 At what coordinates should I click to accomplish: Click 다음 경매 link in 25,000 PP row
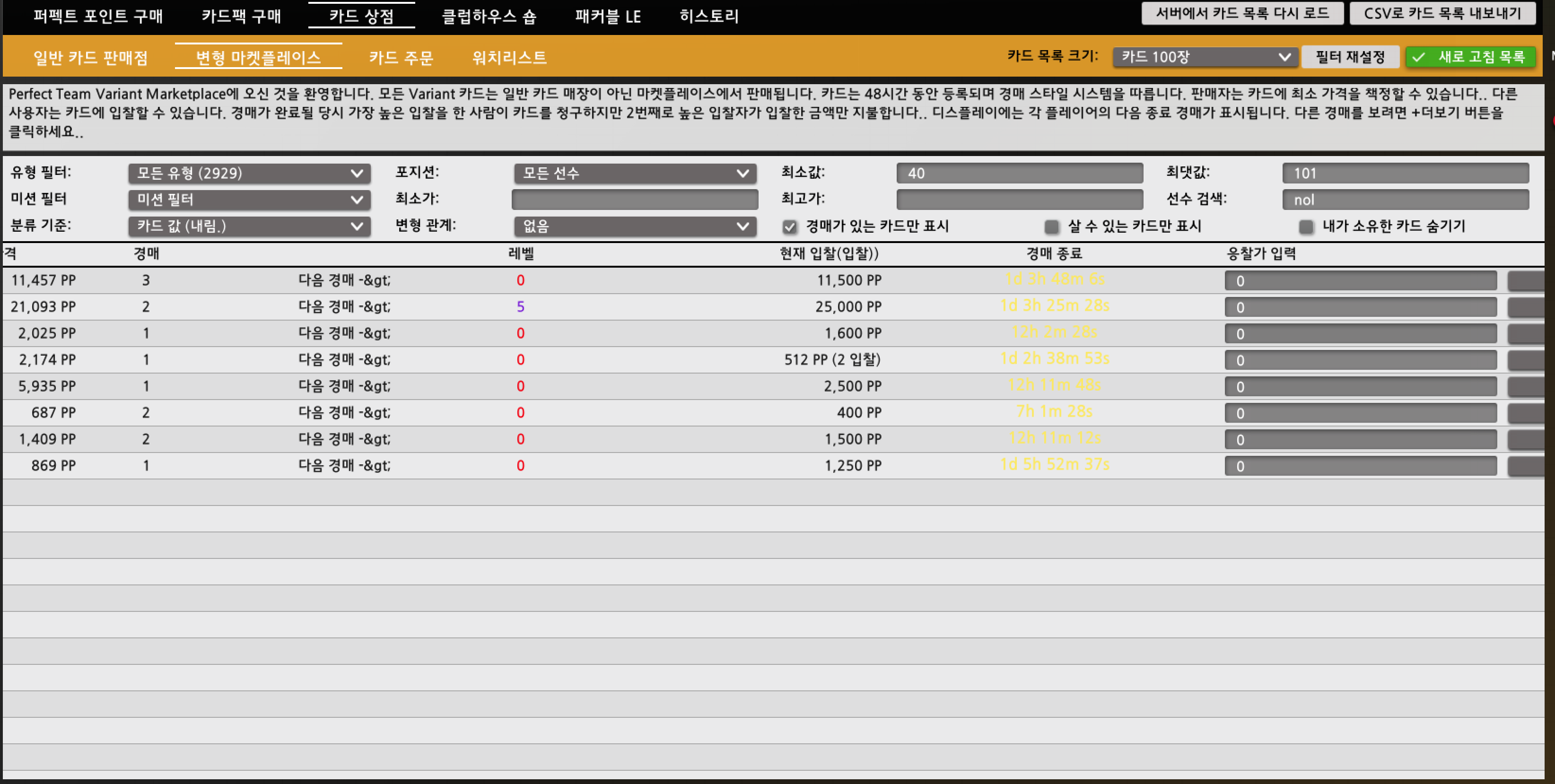coord(344,306)
